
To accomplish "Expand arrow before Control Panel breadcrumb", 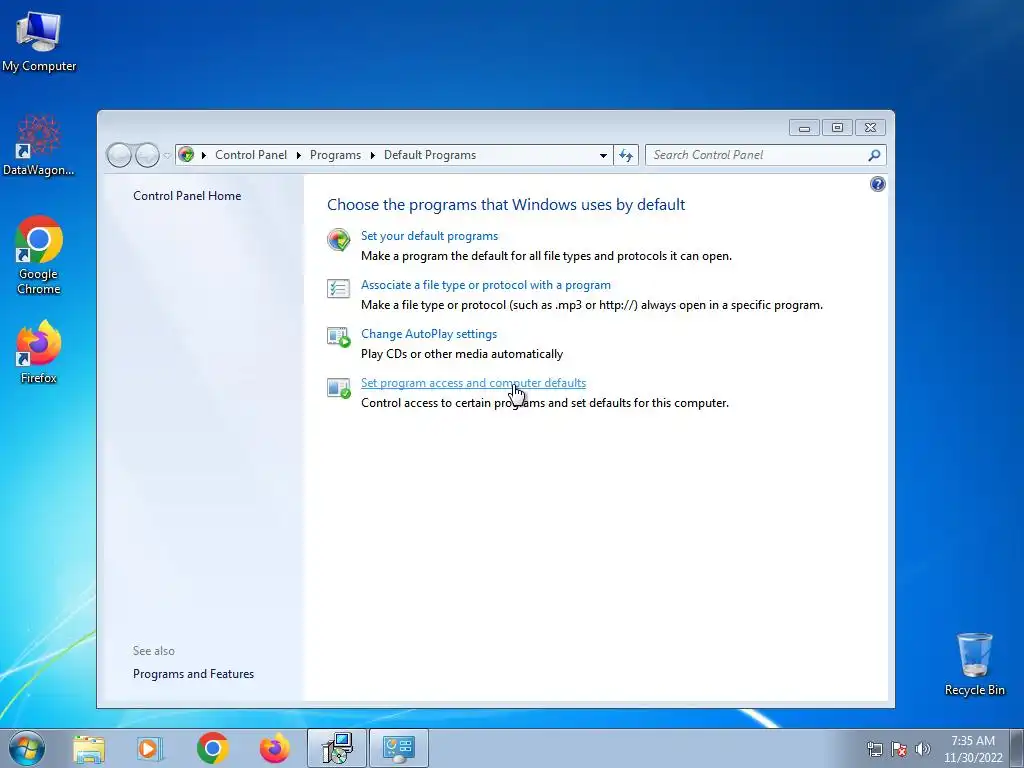I will pyautogui.click(x=204, y=155).
